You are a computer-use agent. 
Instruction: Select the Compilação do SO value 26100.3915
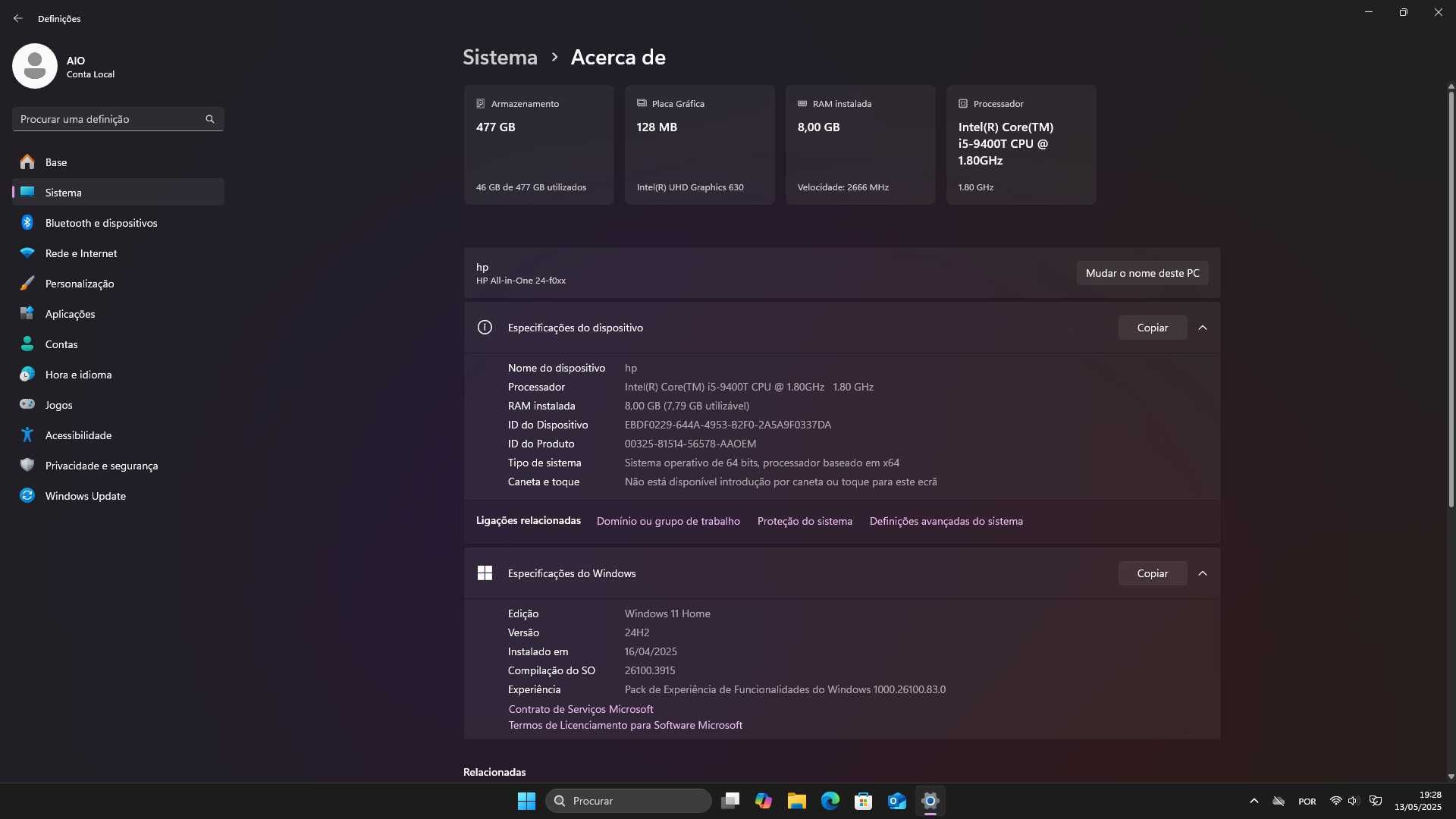pyautogui.click(x=650, y=670)
